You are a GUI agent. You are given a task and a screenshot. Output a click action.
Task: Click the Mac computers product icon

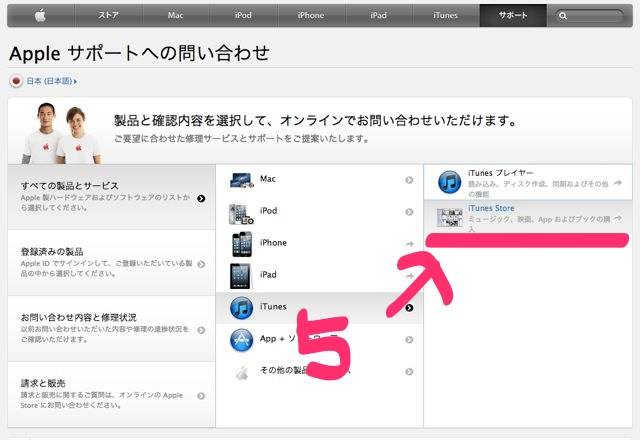point(242,180)
